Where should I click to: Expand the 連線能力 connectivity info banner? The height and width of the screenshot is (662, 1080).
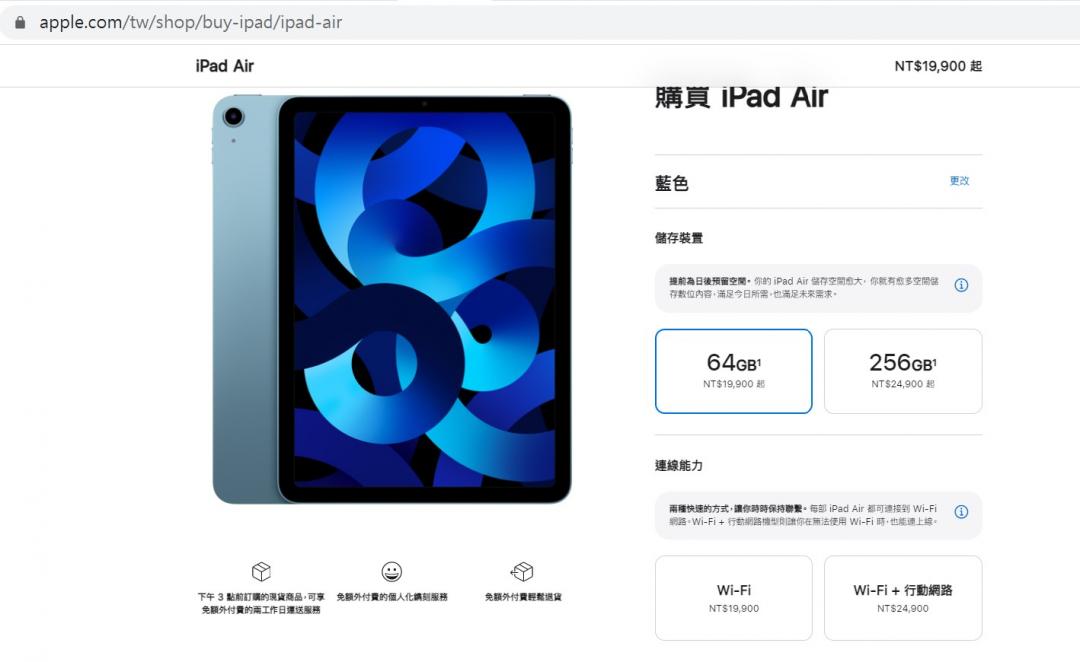coord(818,515)
